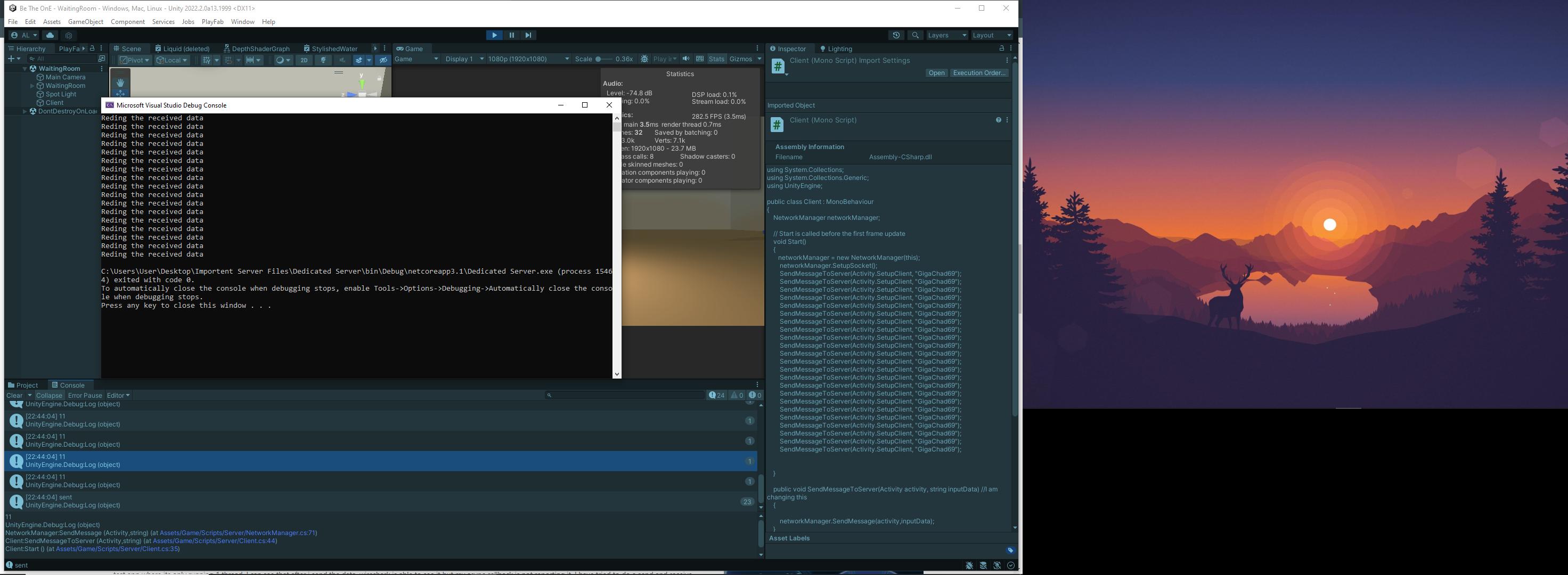Screen dimensions: 1568x575
Task: Open NetworkManager.cs:71 stack trace link
Action: pos(238,533)
